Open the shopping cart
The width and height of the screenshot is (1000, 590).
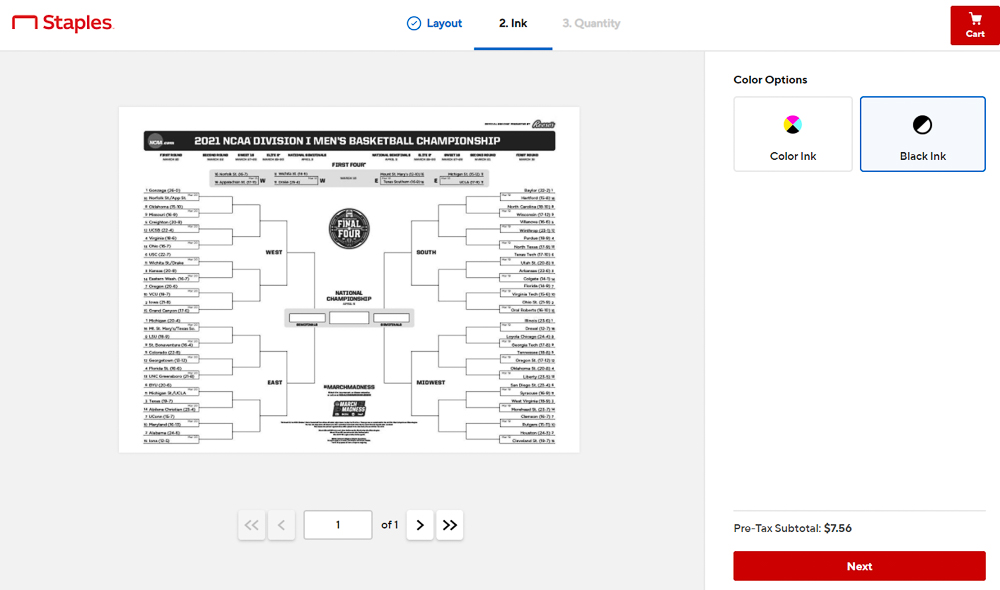[x=974, y=26]
